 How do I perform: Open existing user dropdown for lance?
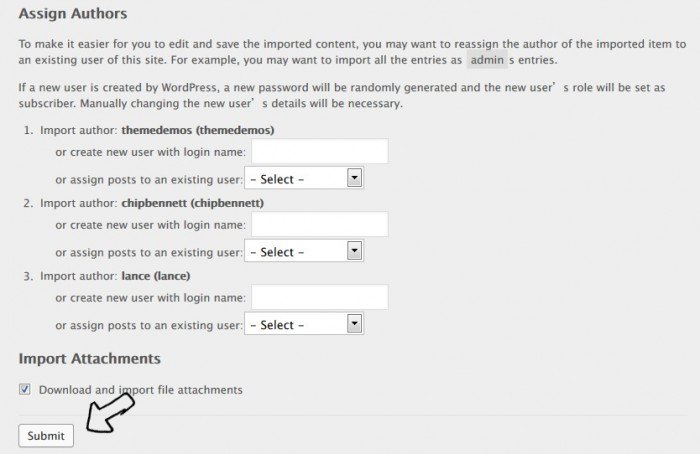click(304, 325)
